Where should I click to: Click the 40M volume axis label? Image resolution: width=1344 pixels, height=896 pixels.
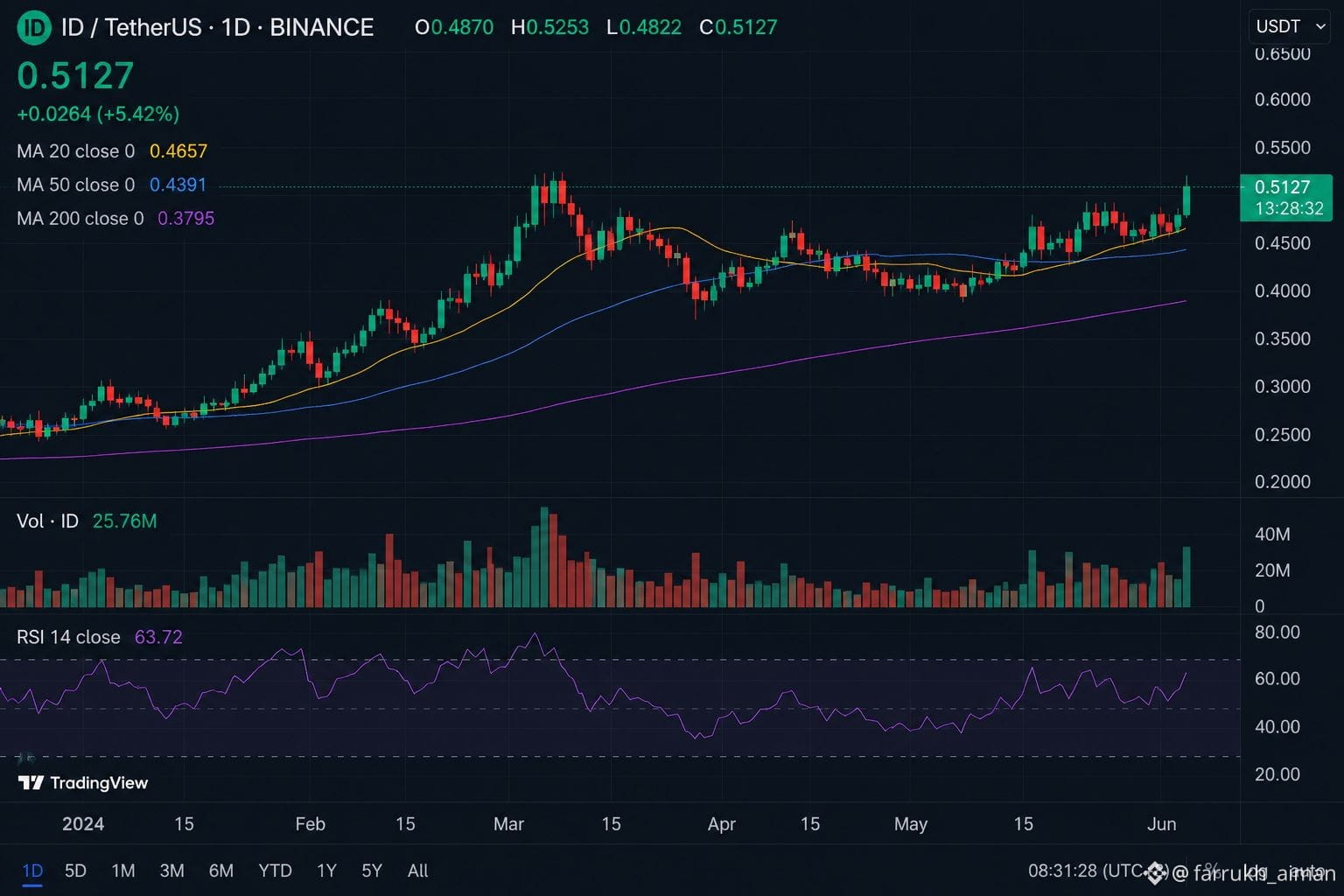1272,535
